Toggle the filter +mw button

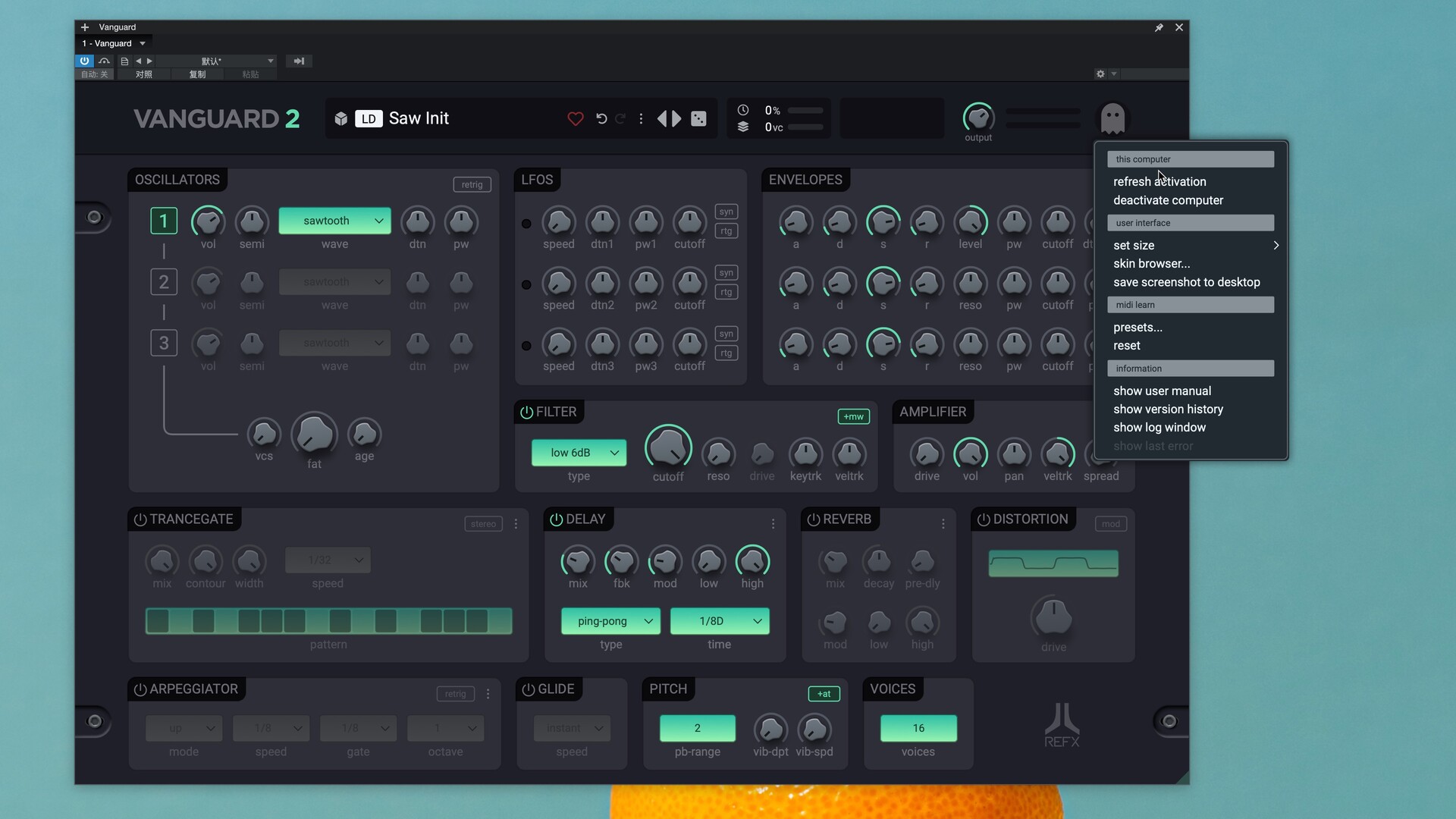click(853, 416)
